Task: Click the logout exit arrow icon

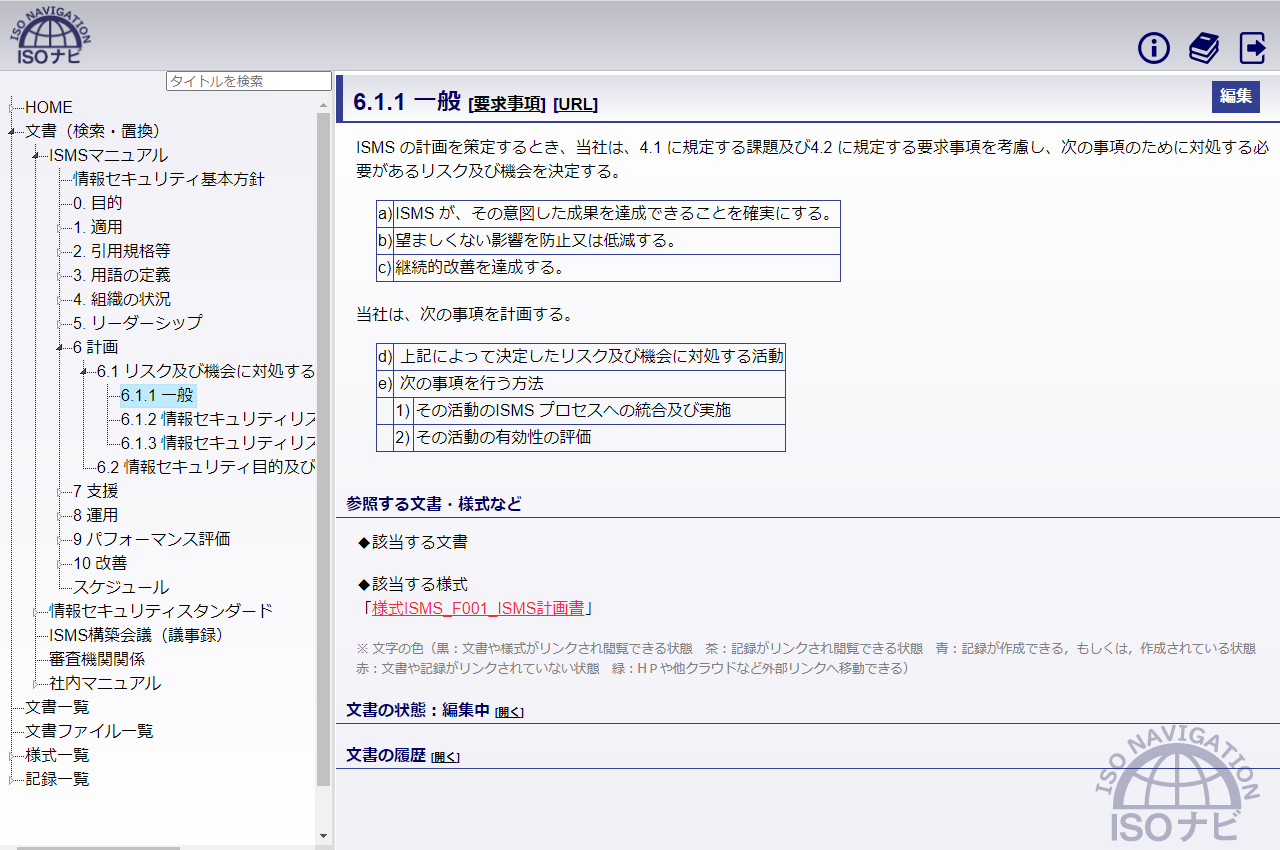Action: point(1252,47)
